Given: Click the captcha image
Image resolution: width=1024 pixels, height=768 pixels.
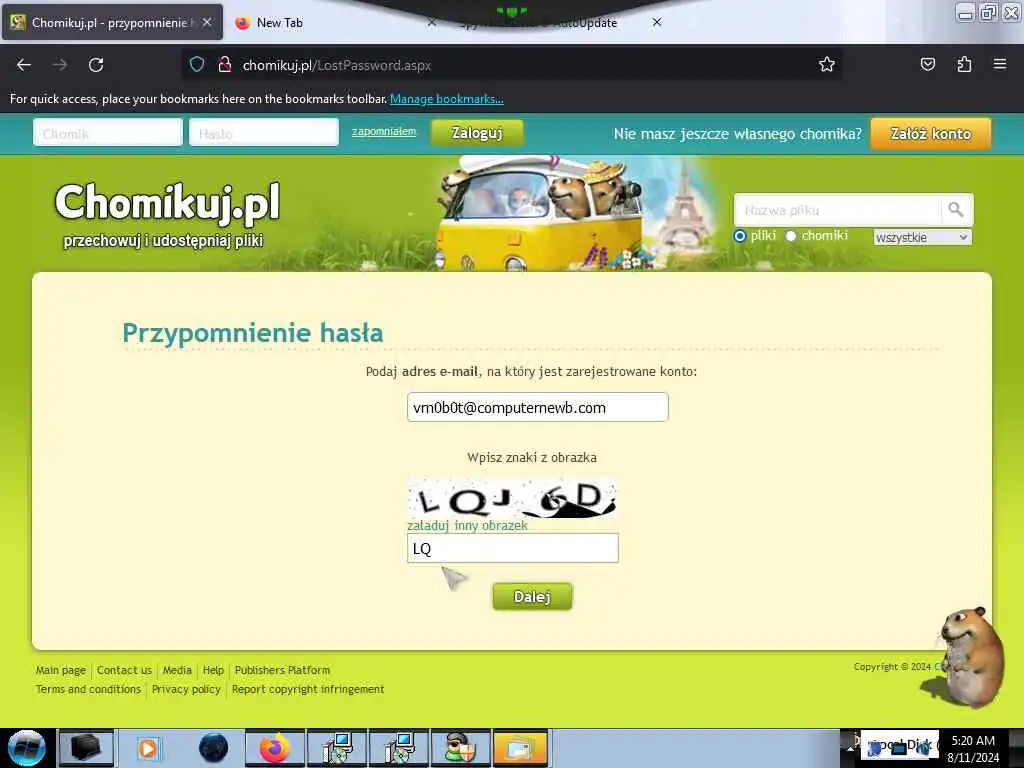Looking at the screenshot, I should tap(512, 498).
